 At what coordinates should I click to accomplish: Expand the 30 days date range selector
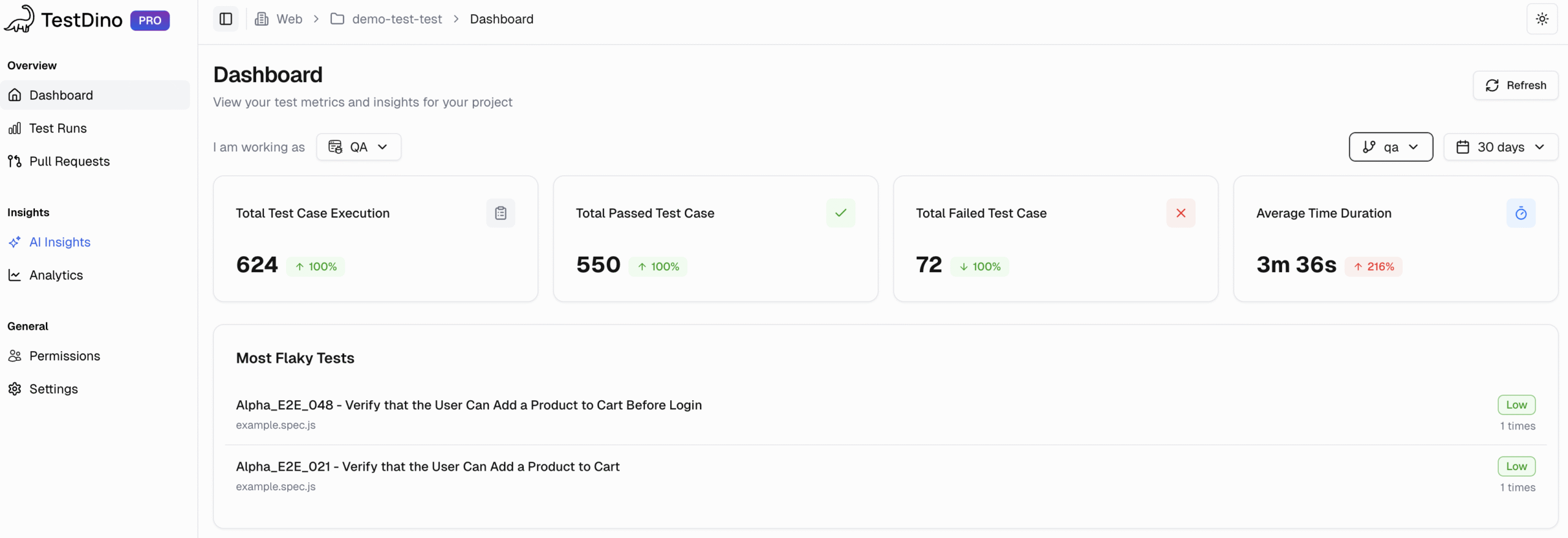[1501, 147]
